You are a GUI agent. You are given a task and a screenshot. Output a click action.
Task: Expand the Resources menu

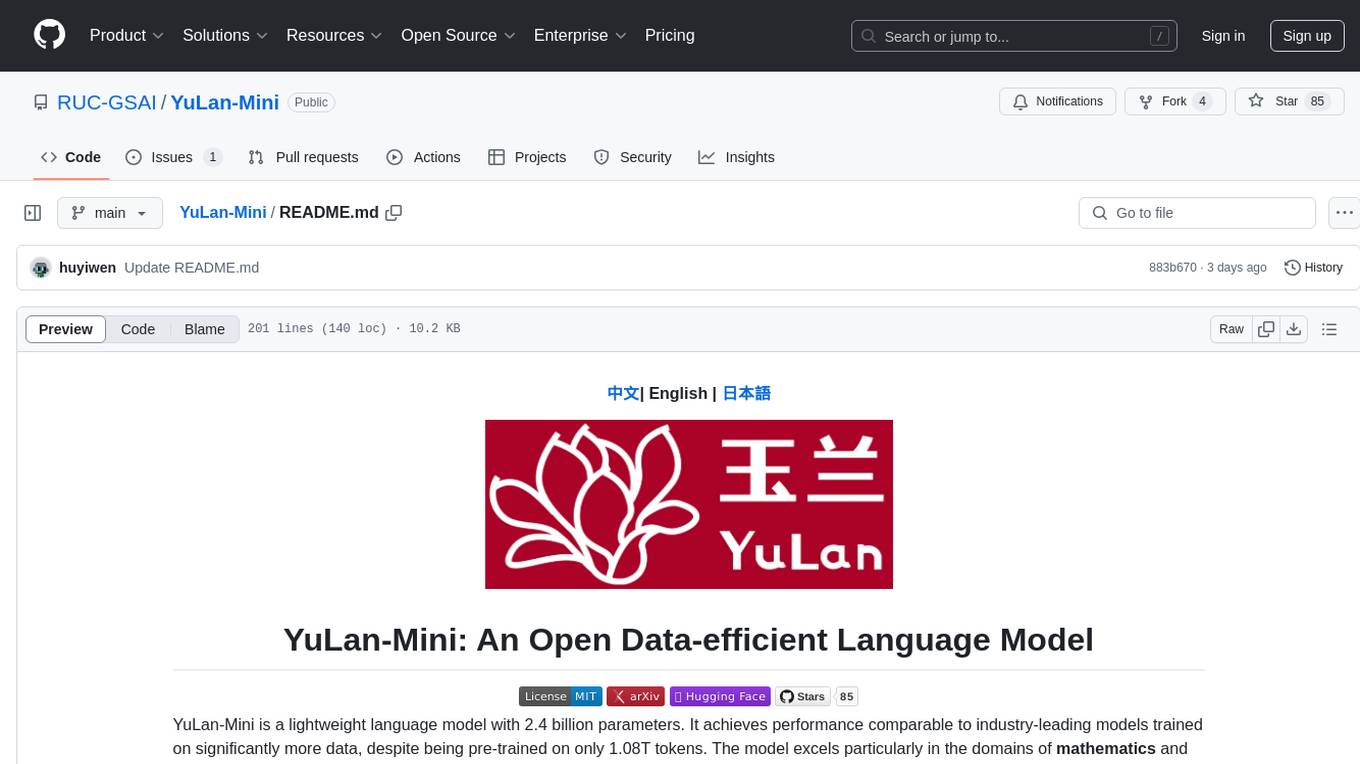tap(334, 35)
